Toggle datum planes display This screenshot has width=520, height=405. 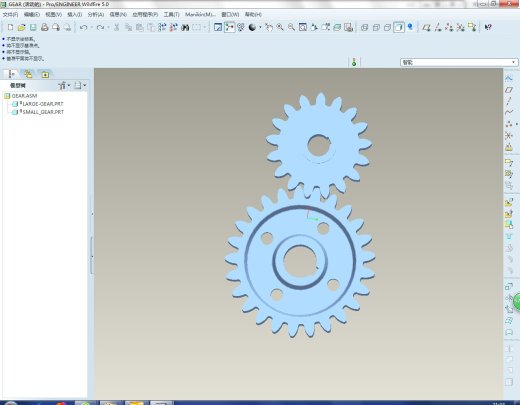coord(426,27)
